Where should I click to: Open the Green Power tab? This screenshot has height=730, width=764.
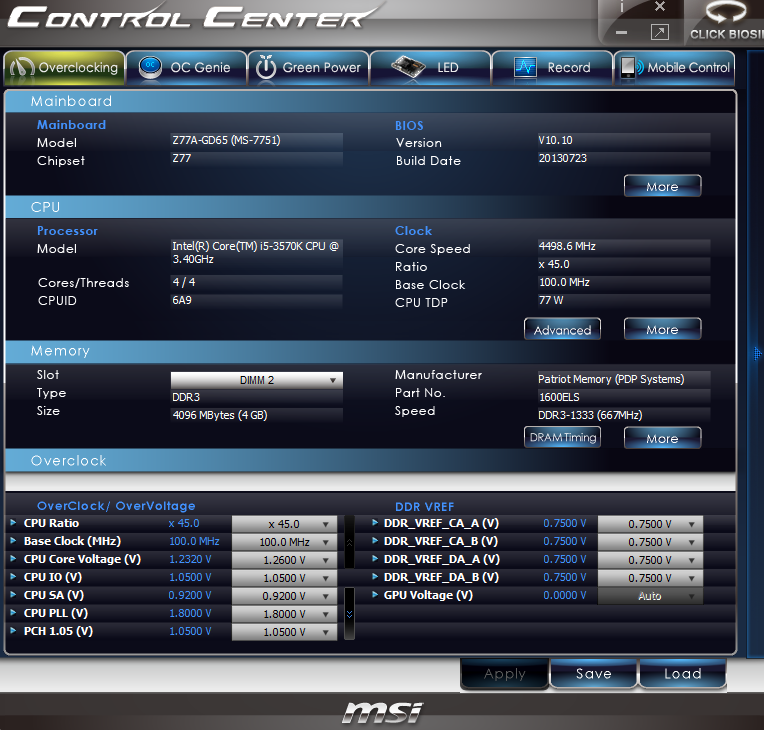point(308,68)
